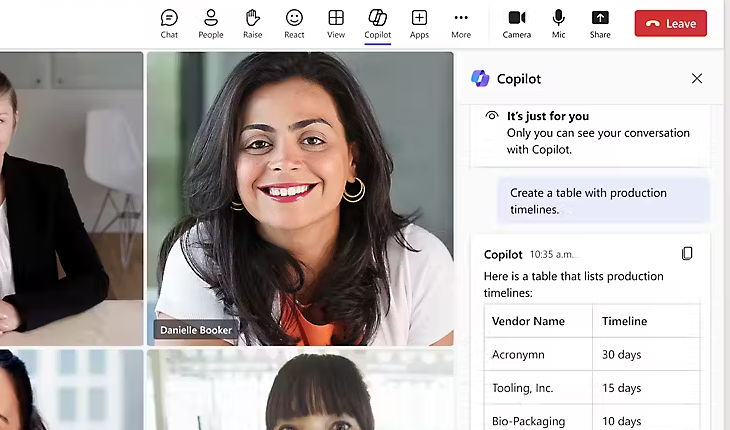The image size is (730, 430).
Task: Select the Vendor Name column header
Action: [528, 322]
